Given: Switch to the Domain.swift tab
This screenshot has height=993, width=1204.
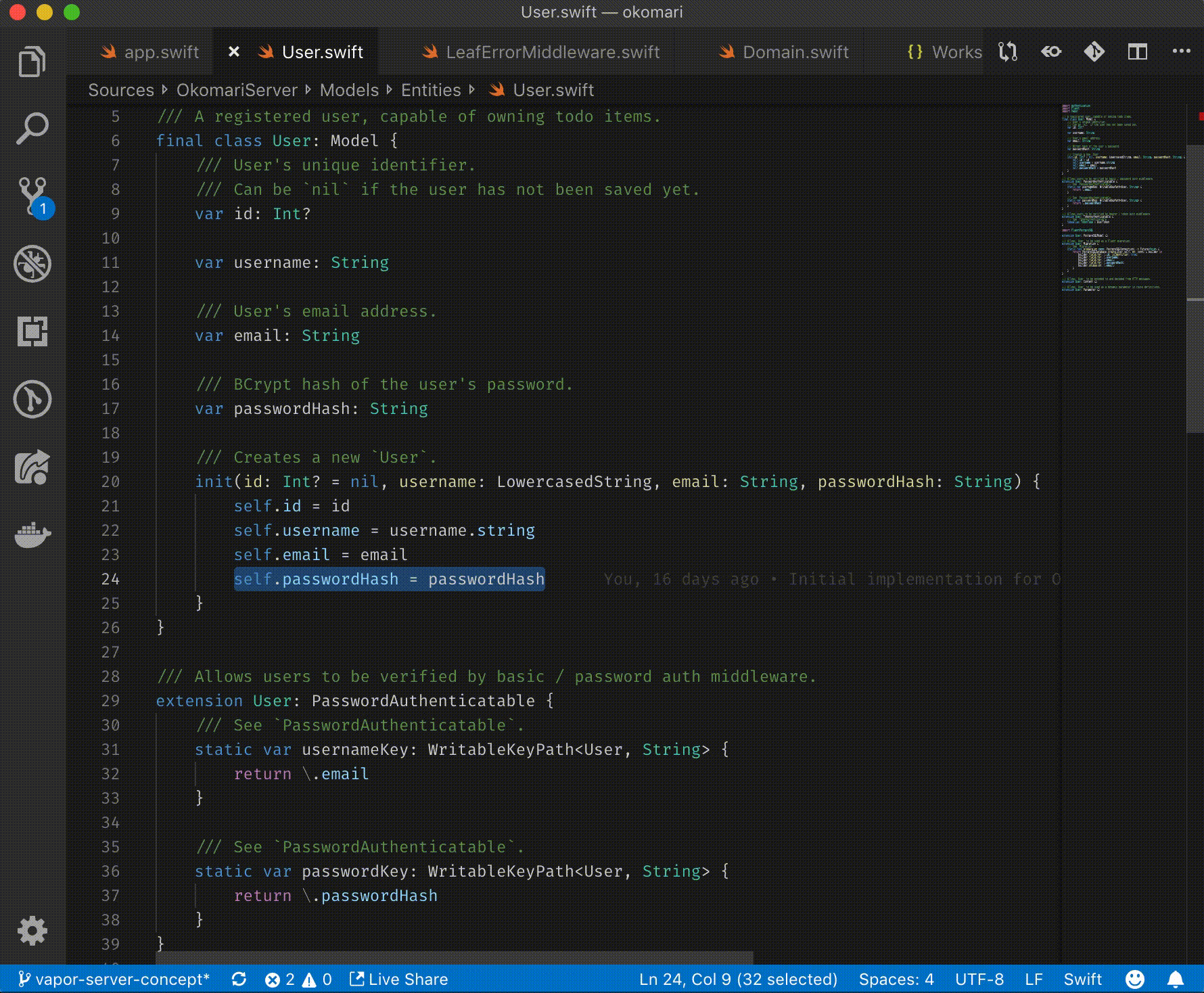Looking at the screenshot, I should [784, 52].
